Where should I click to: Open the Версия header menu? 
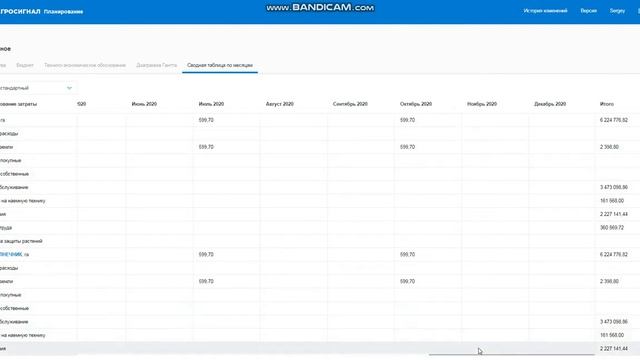[x=589, y=11]
